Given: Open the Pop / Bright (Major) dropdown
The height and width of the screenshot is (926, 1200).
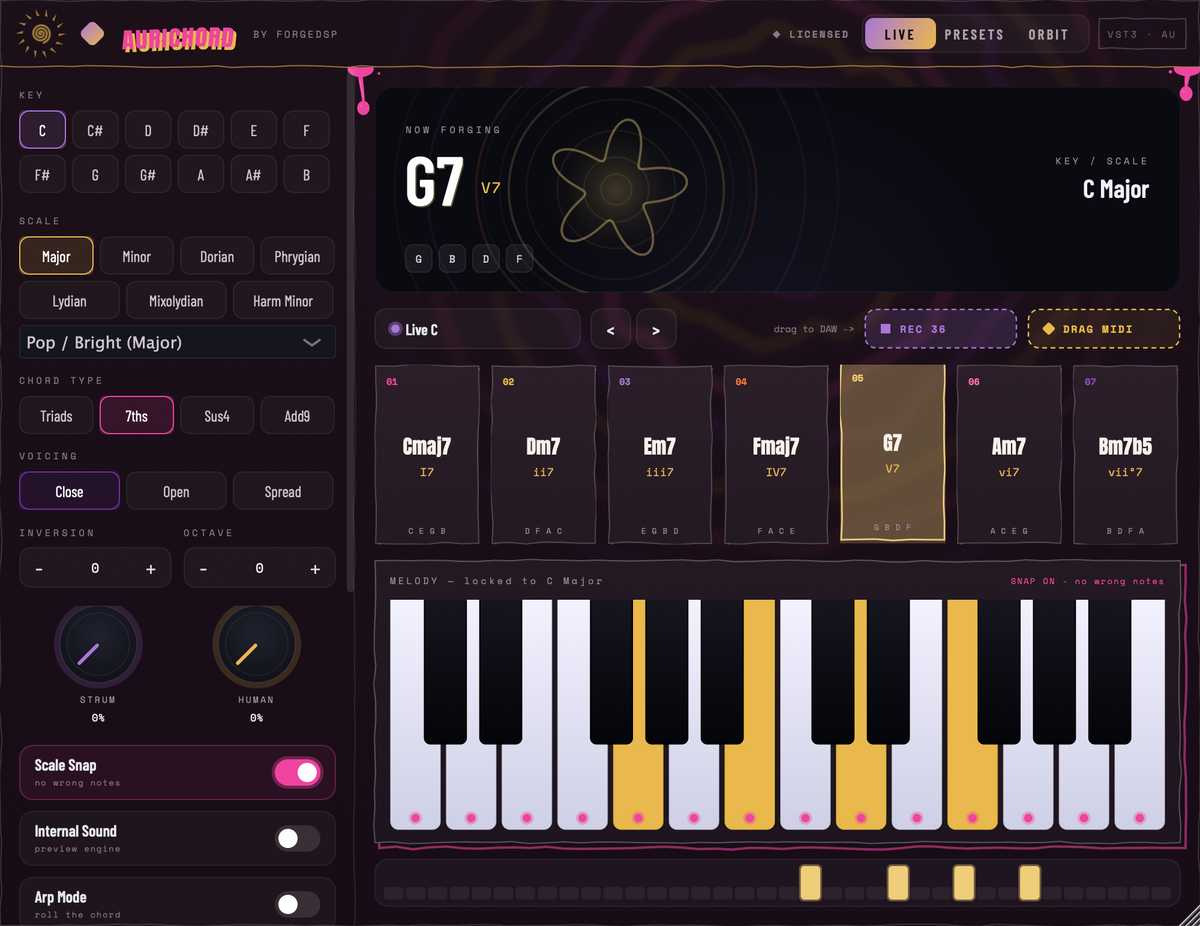Looking at the screenshot, I should 177,342.
